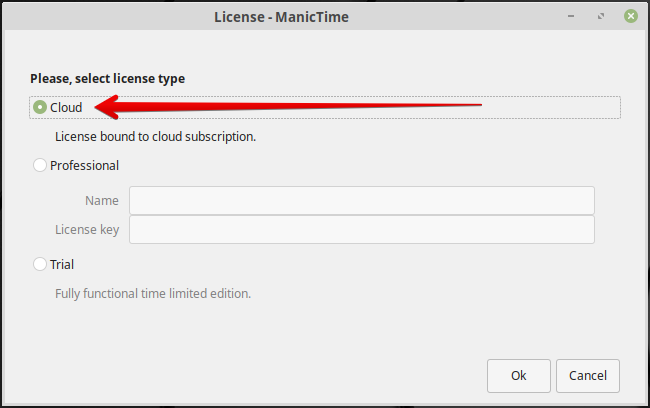
Task: Choose the Professional license radio button
Action: coord(40,165)
